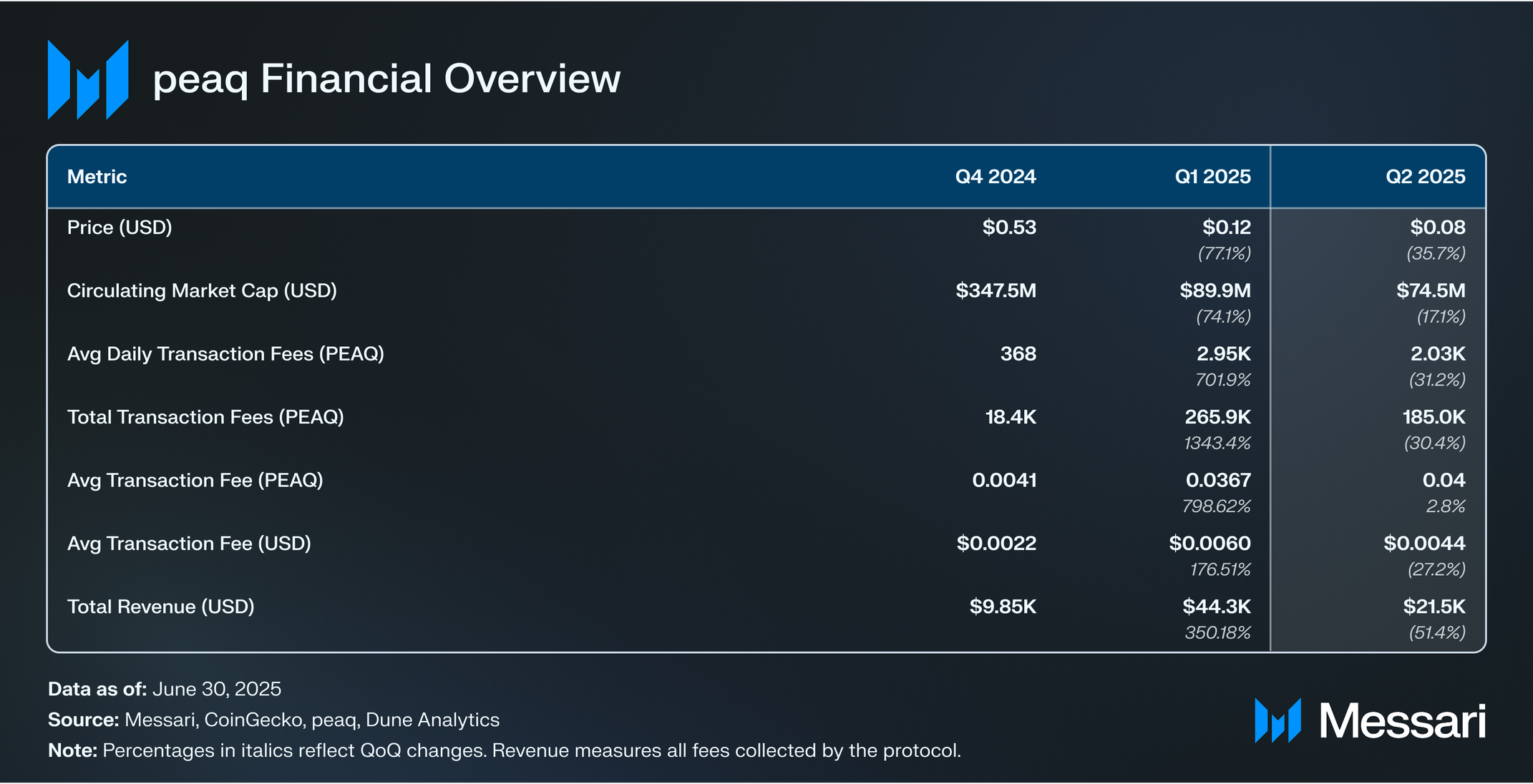Click the Total Transaction Fees (PEAQ) label

pos(205,417)
